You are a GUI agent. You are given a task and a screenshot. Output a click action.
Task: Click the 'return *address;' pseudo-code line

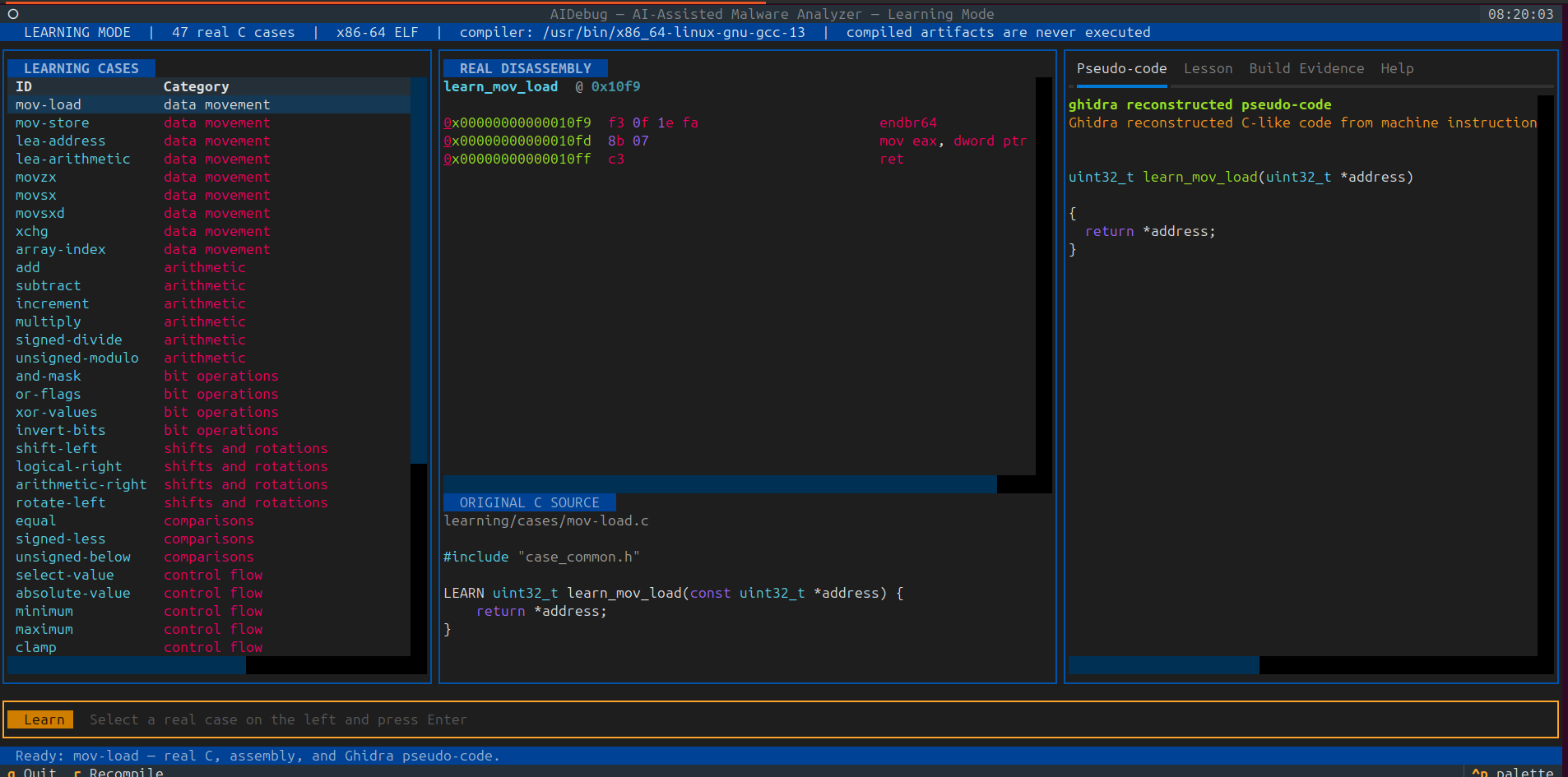pyautogui.click(x=1150, y=231)
